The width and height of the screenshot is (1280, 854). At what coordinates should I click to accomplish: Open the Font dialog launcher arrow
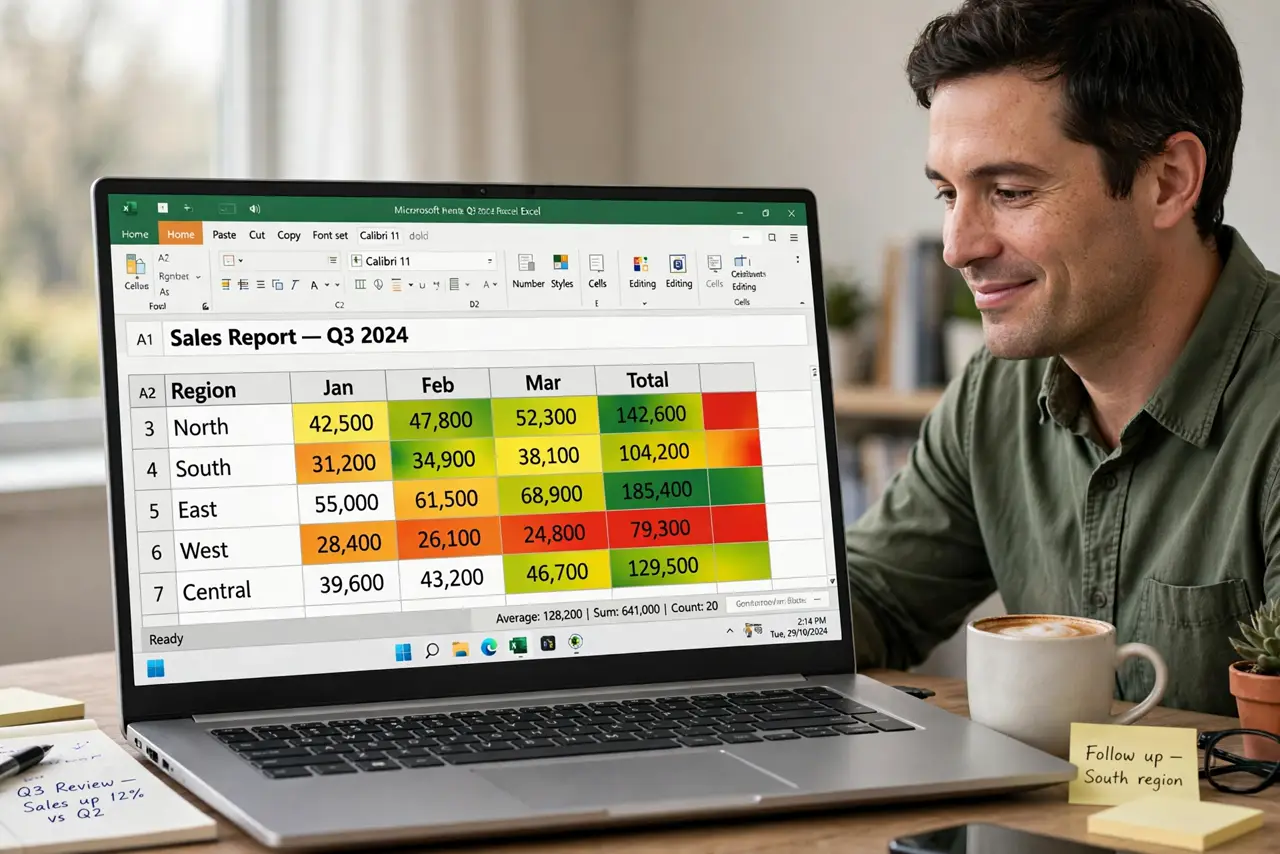click(x=205, y=307)
